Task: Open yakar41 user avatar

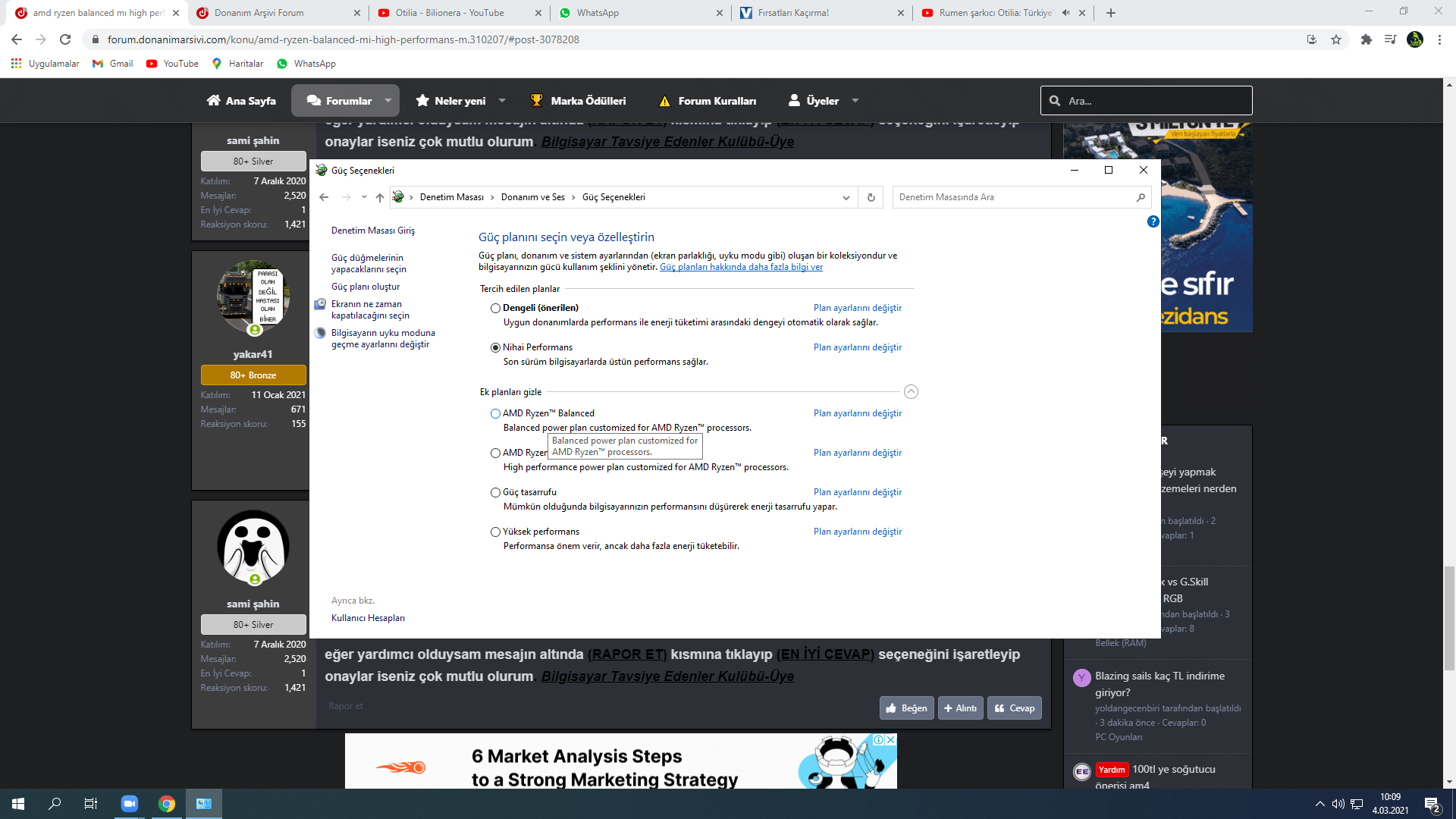Action: tap(253, 297)
